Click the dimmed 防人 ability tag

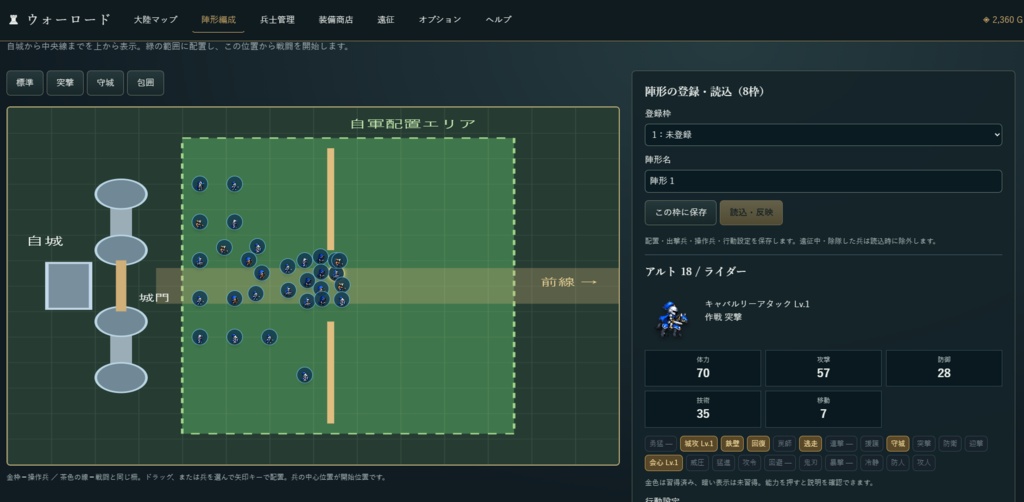click(x=897, y=463)
